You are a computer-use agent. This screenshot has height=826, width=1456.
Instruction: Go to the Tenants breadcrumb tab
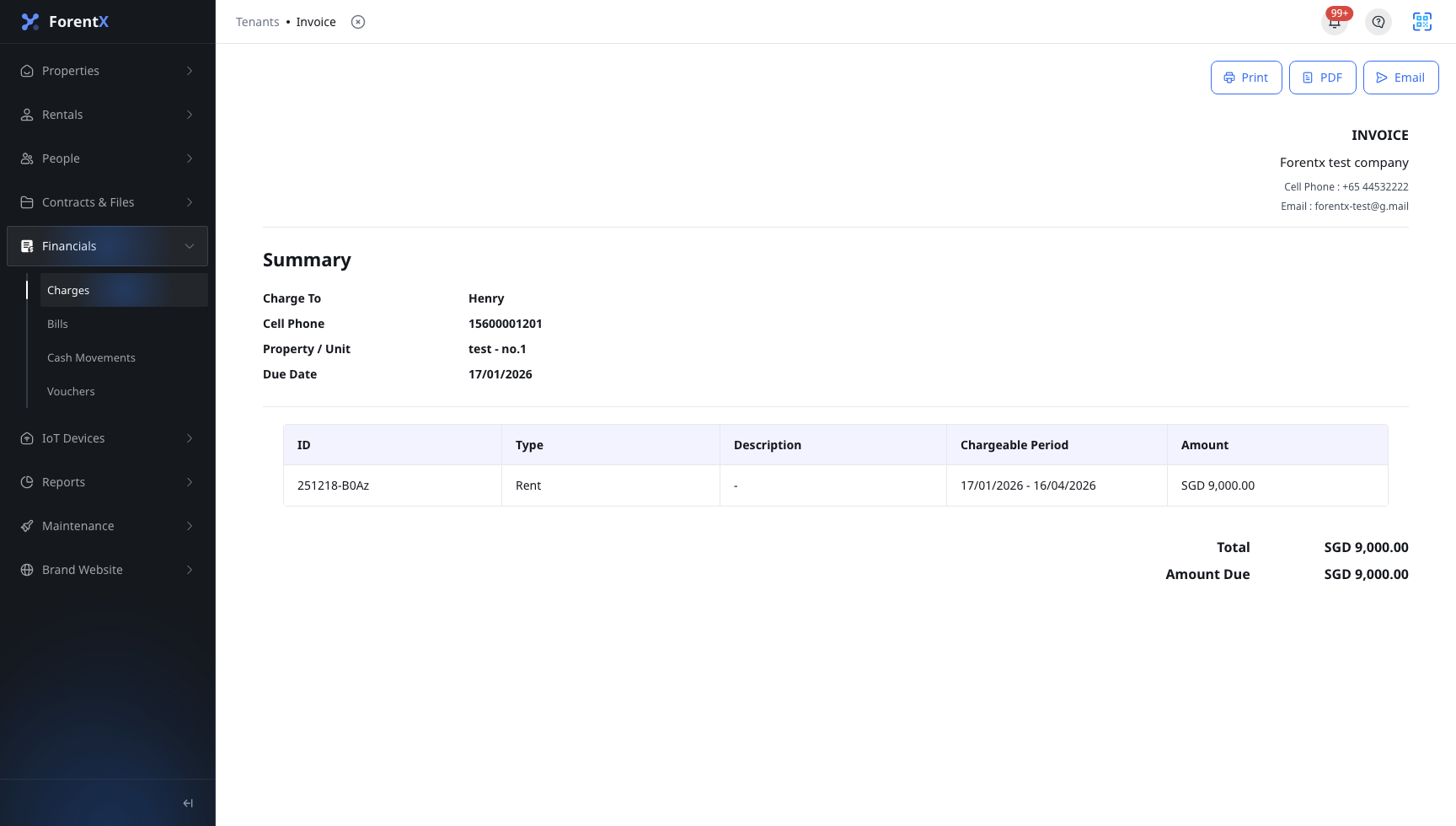pyautogui.click(x=257, y=22)
